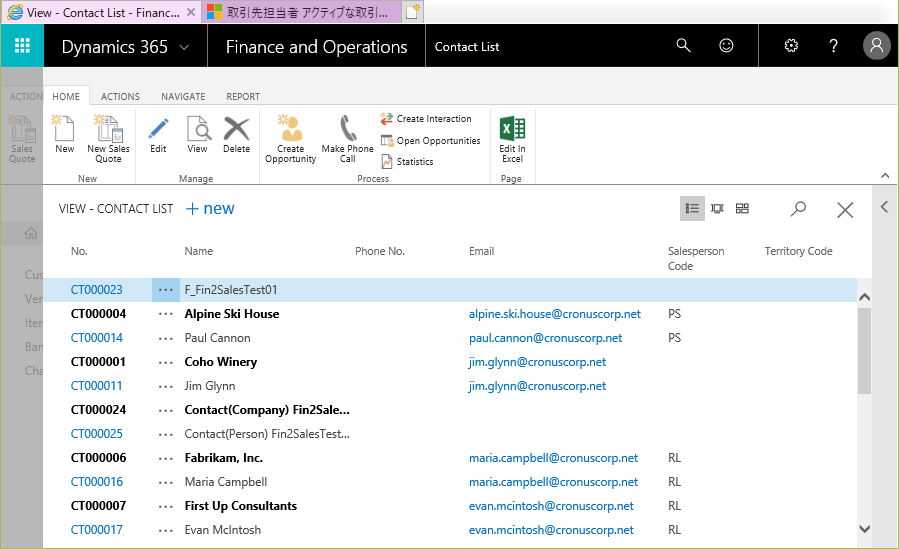This screenshot has width=899, height=549.
Task: Click the '+ new' link
Action: [210, 209]
